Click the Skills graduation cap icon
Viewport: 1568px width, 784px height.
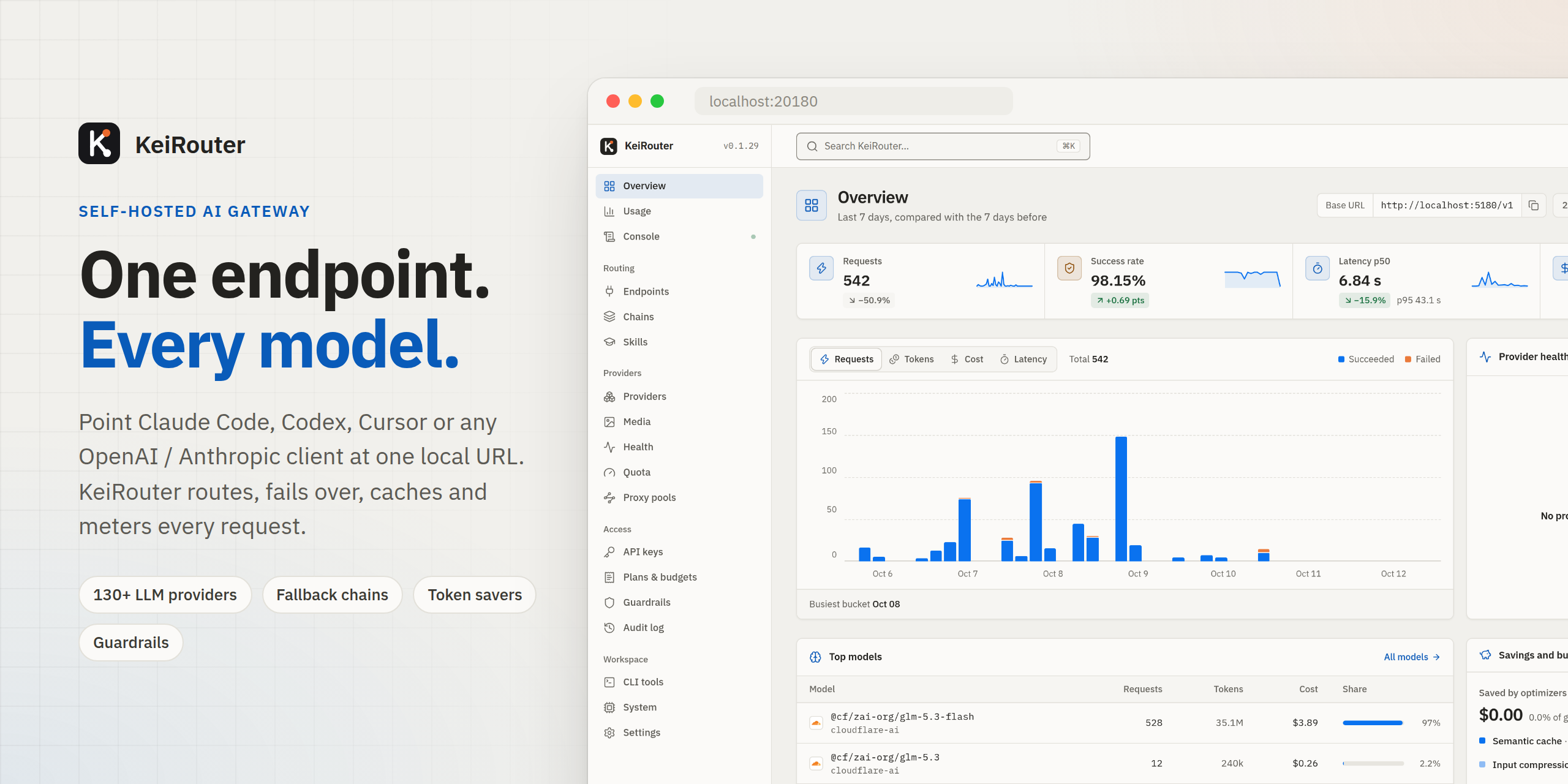(609, 342)
